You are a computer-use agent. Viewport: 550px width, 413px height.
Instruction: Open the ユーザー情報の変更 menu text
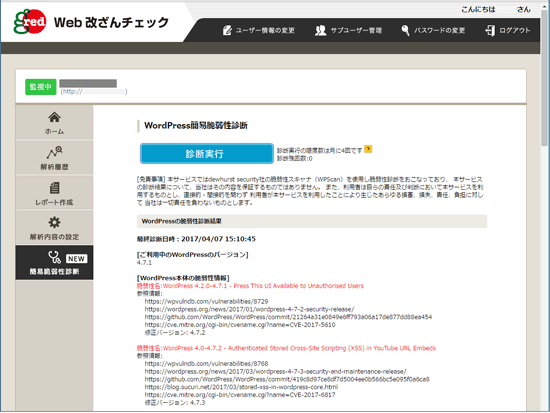[x=265, y=31]
